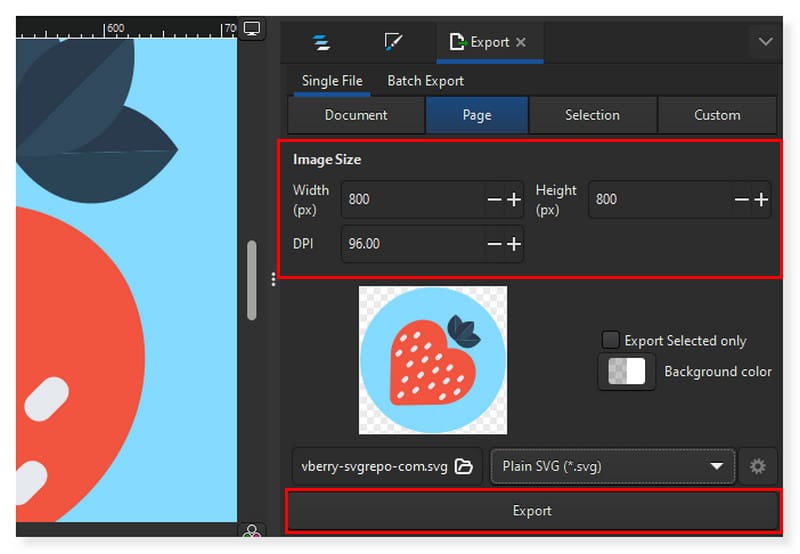This screenshot has height=554, width=800.
Task: Toggle display mode icon above canvas scrollbar
Action: (x=252, y=29)
